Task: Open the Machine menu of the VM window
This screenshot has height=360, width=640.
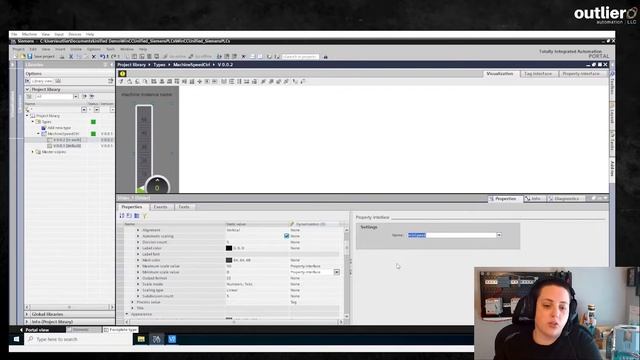Action: (x=29, y=34)
